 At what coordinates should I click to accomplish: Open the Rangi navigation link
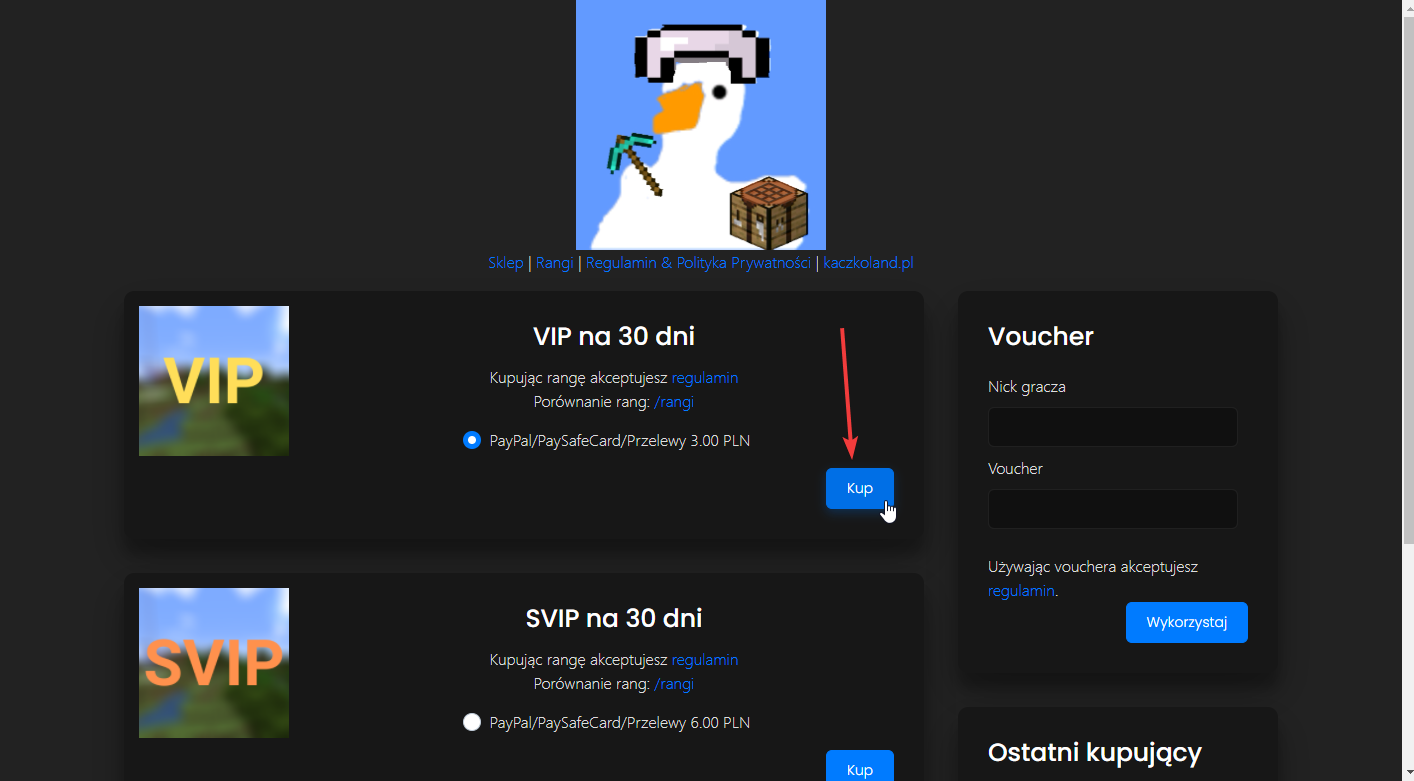click(554, 263)
